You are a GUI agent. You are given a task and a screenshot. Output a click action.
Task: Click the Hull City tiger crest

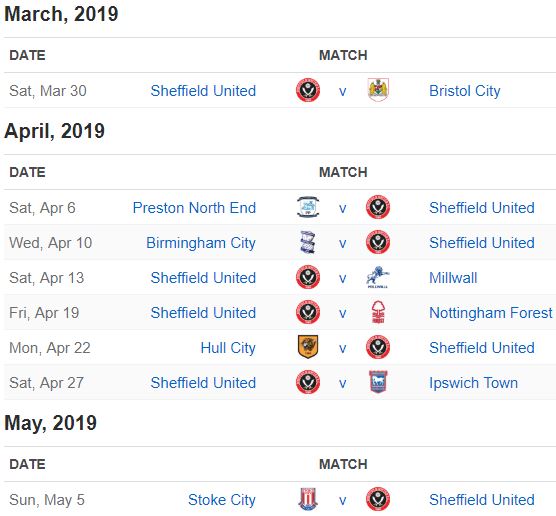tap(308, 347)
